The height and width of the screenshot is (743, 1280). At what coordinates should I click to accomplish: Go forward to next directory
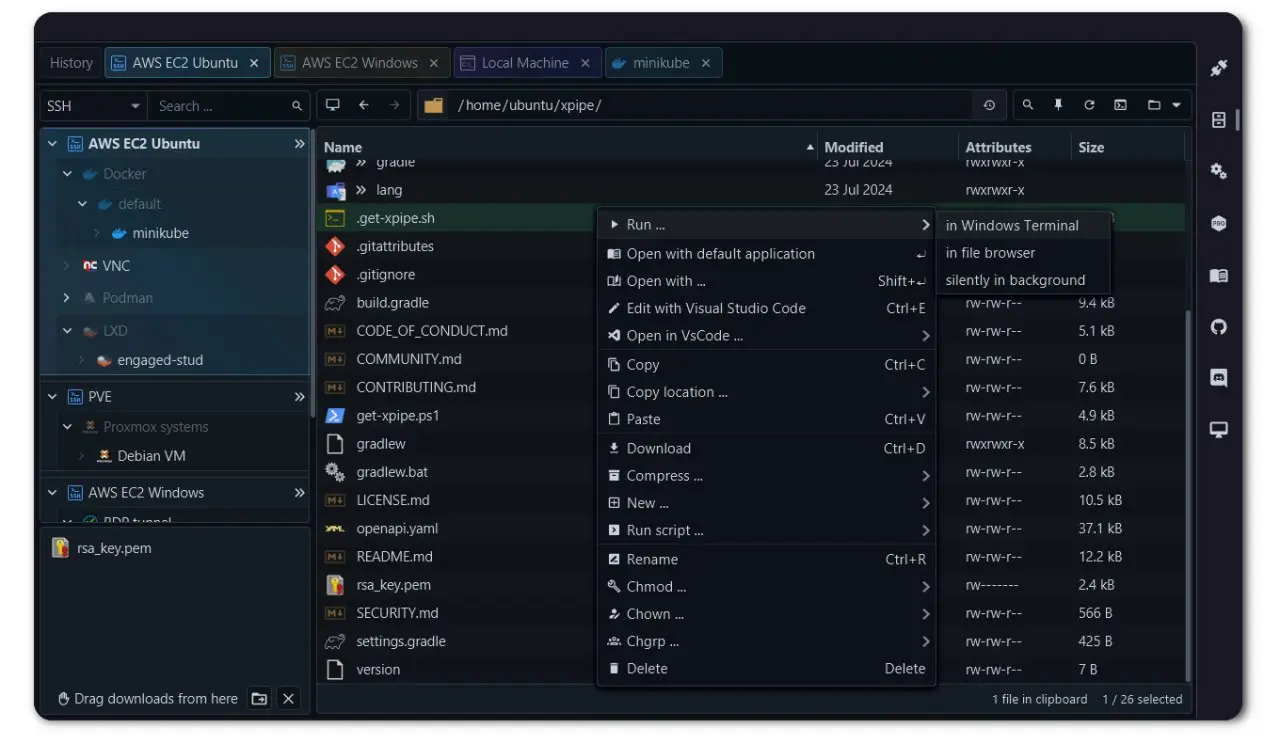point(395,105)
